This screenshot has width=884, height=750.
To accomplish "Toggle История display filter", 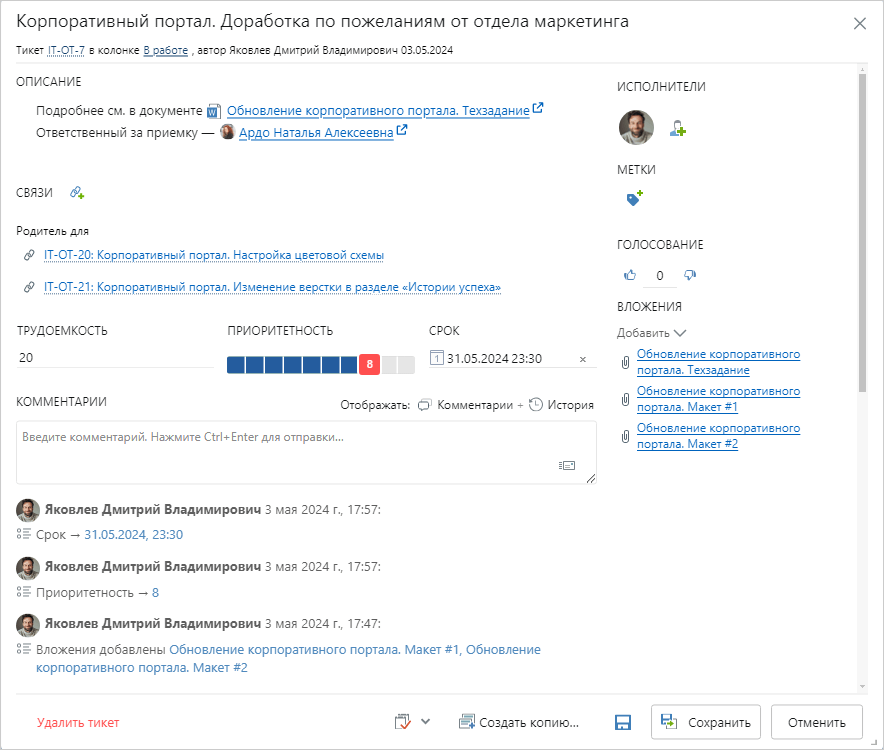I will [561, 405].
